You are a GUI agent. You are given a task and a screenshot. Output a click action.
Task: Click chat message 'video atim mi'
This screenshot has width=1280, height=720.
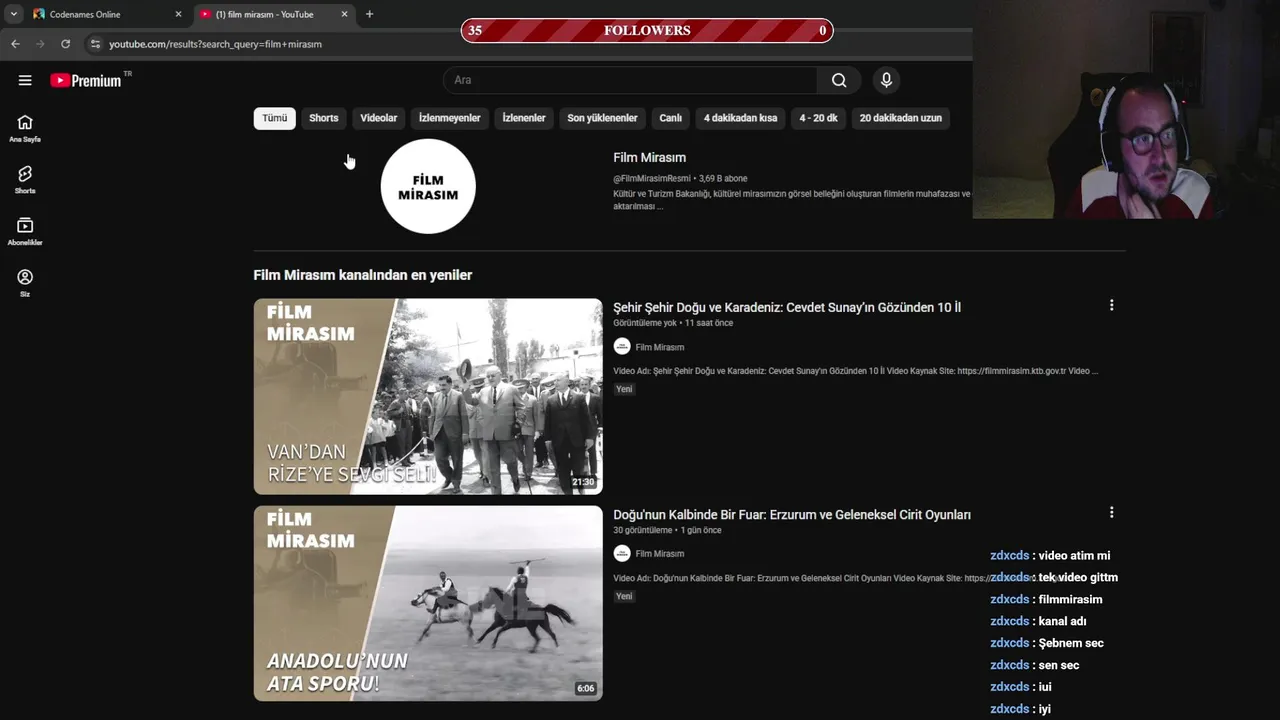point(1074,555)
